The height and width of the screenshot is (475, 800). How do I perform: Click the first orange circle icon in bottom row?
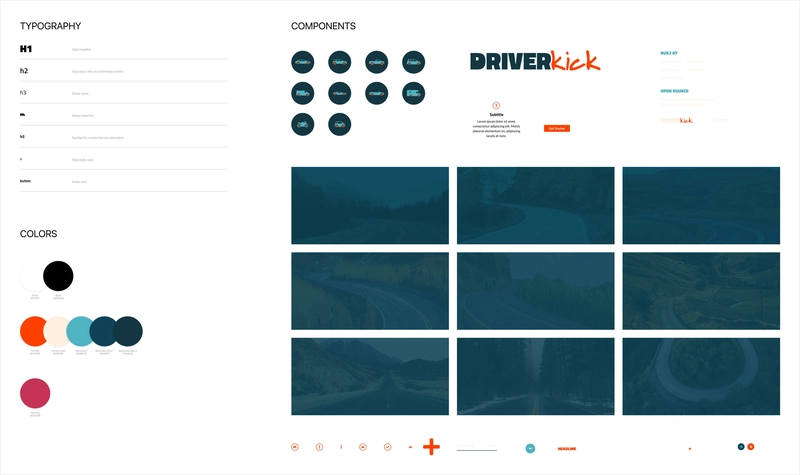(295, 447)
